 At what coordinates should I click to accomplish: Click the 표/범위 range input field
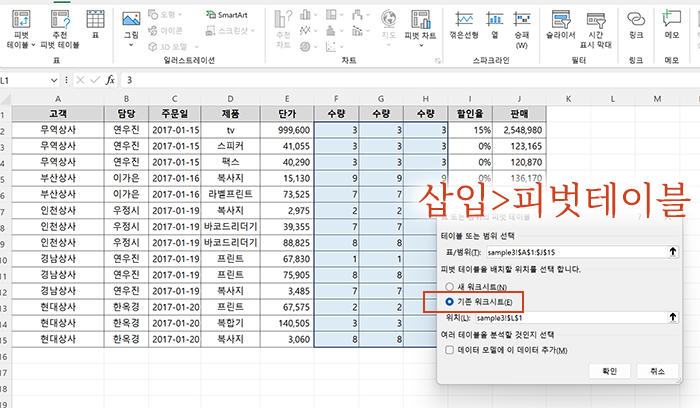(576, 252)
